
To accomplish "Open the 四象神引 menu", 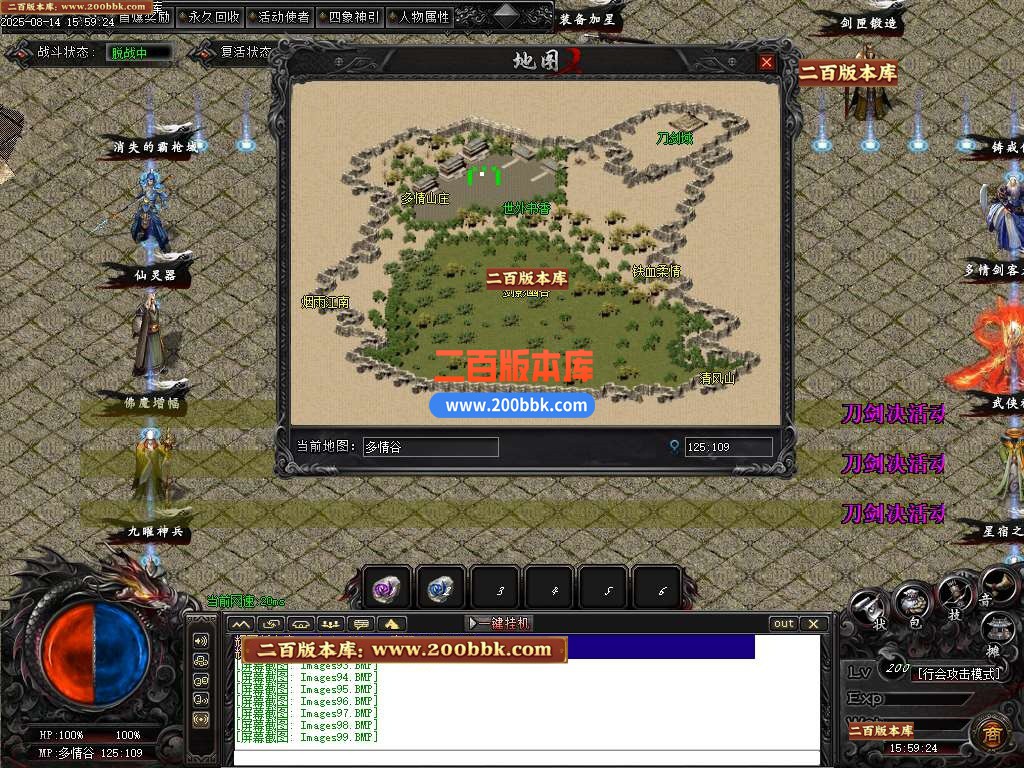I will coord(350,17).
